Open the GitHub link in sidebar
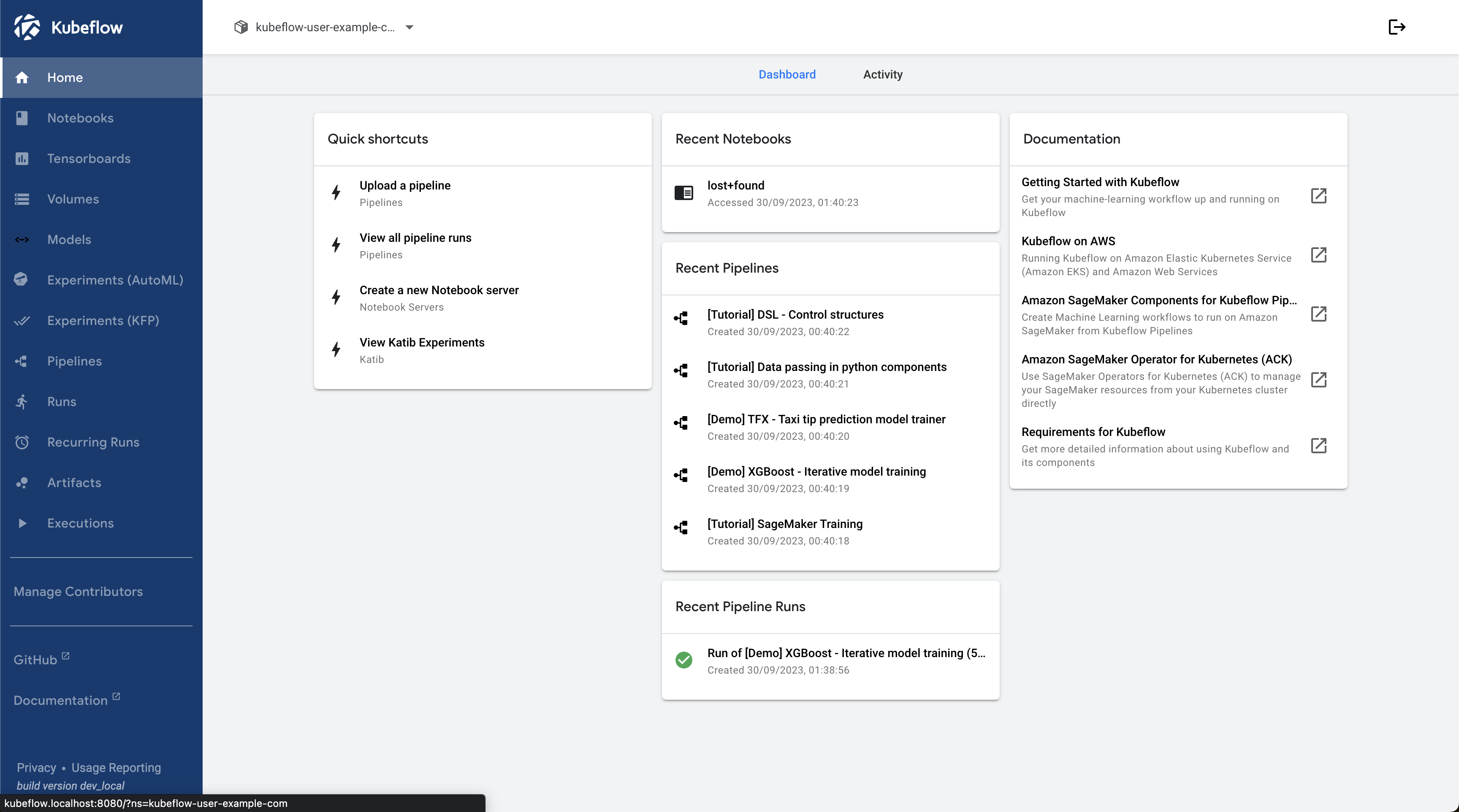 point(35,660)
